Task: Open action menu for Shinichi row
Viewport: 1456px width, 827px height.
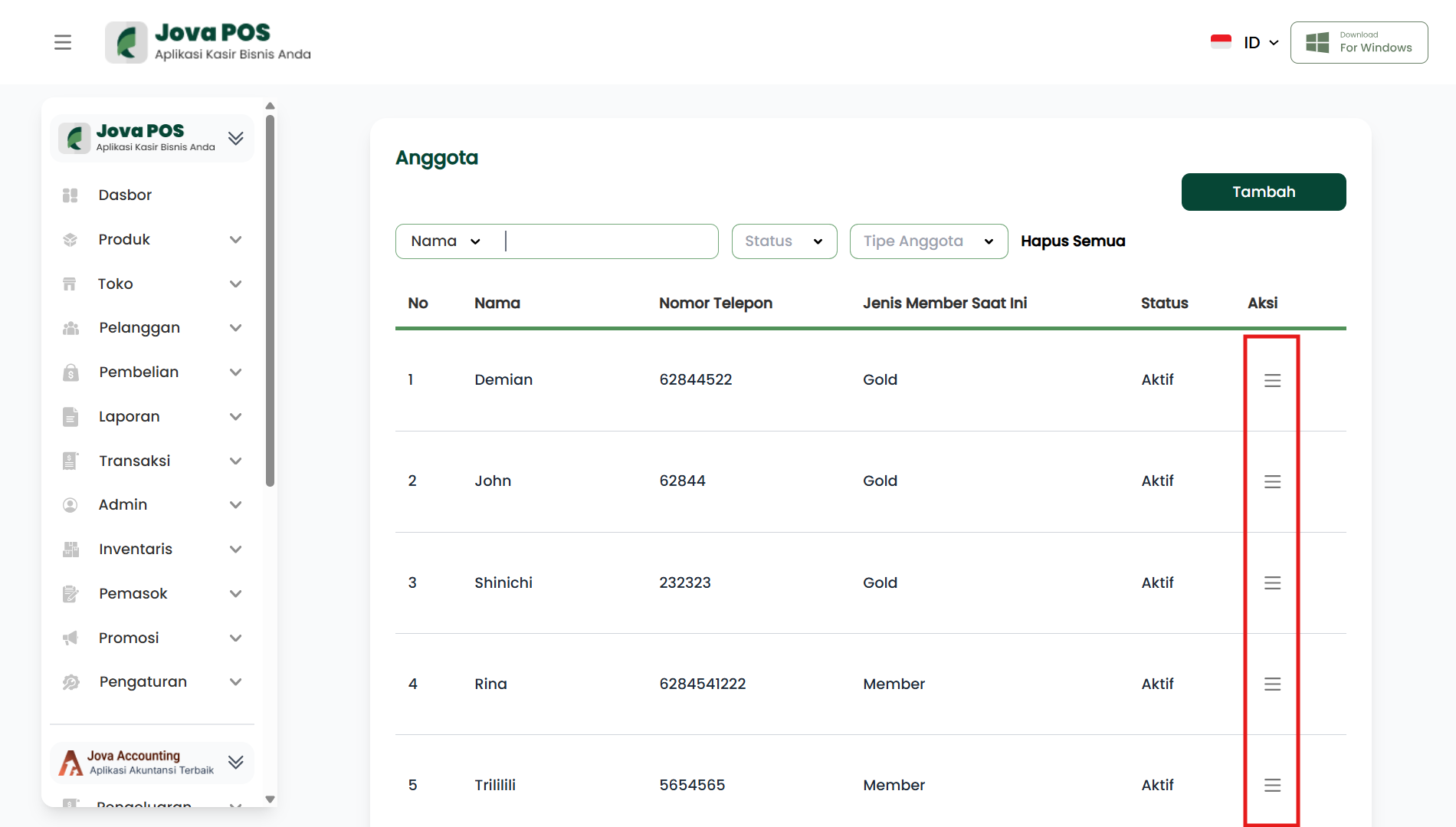Action: tap(1272, 583)
